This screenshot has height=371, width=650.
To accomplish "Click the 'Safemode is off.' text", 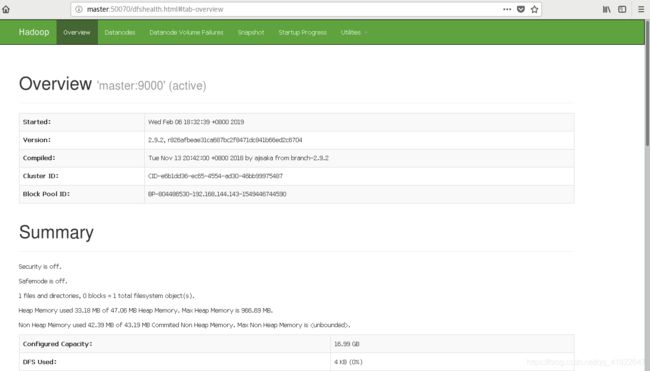I will 43,281.
